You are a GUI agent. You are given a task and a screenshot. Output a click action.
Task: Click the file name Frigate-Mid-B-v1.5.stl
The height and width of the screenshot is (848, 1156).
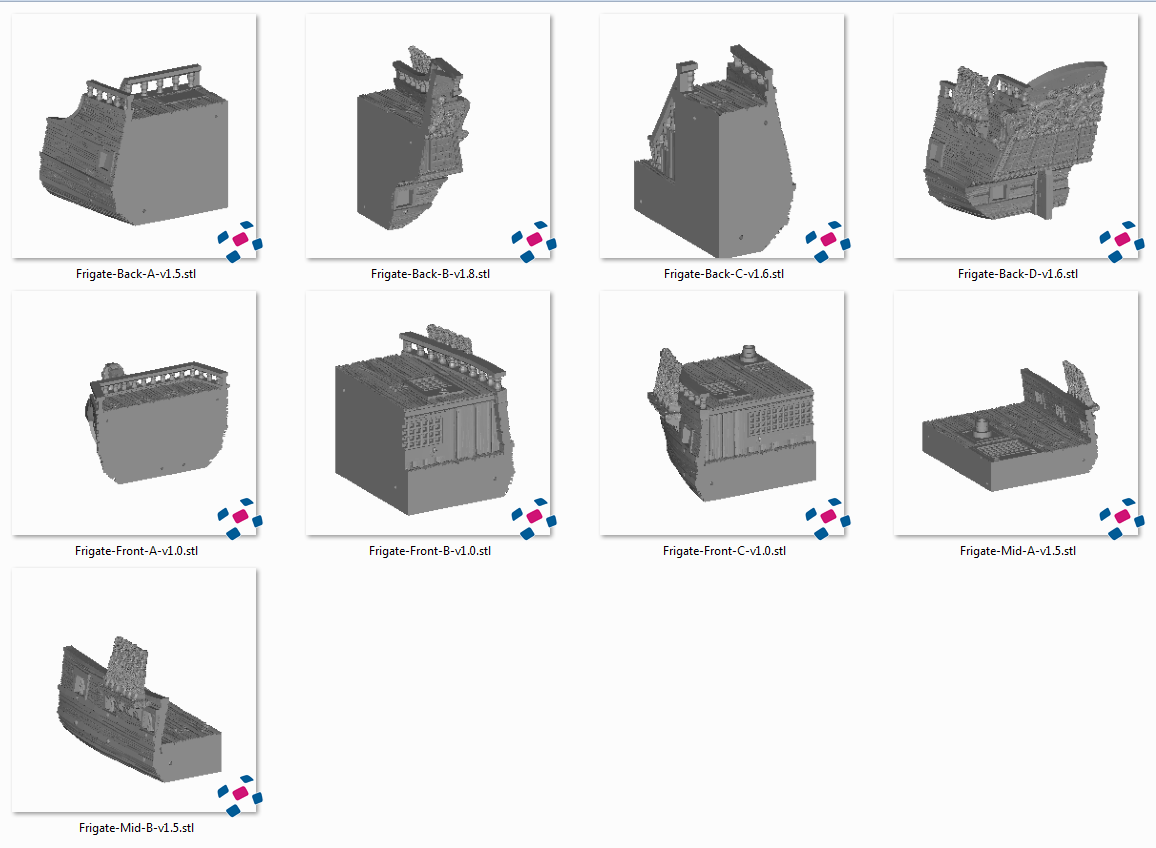click(136, 827)
